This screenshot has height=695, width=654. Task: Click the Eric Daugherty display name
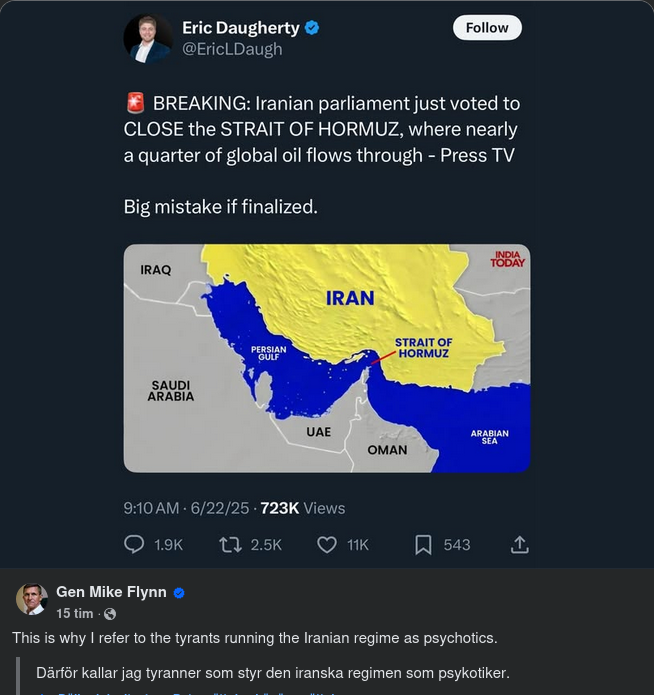[x=240, y=28]
